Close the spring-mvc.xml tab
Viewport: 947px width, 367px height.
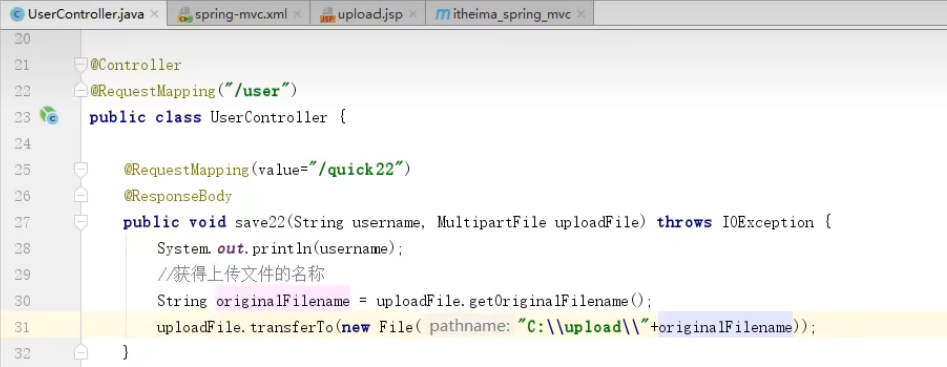tap(297, 14)
